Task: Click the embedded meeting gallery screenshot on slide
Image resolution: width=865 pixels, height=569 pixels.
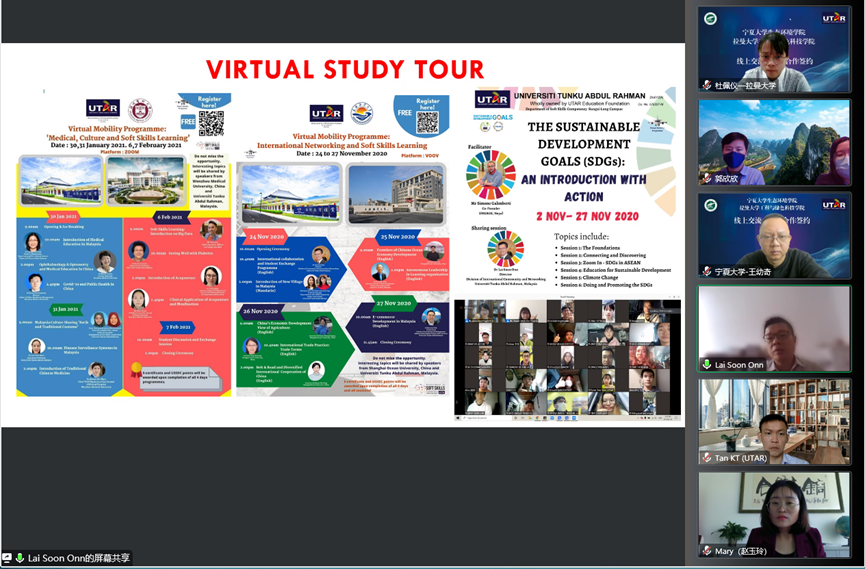Action: 567,359
